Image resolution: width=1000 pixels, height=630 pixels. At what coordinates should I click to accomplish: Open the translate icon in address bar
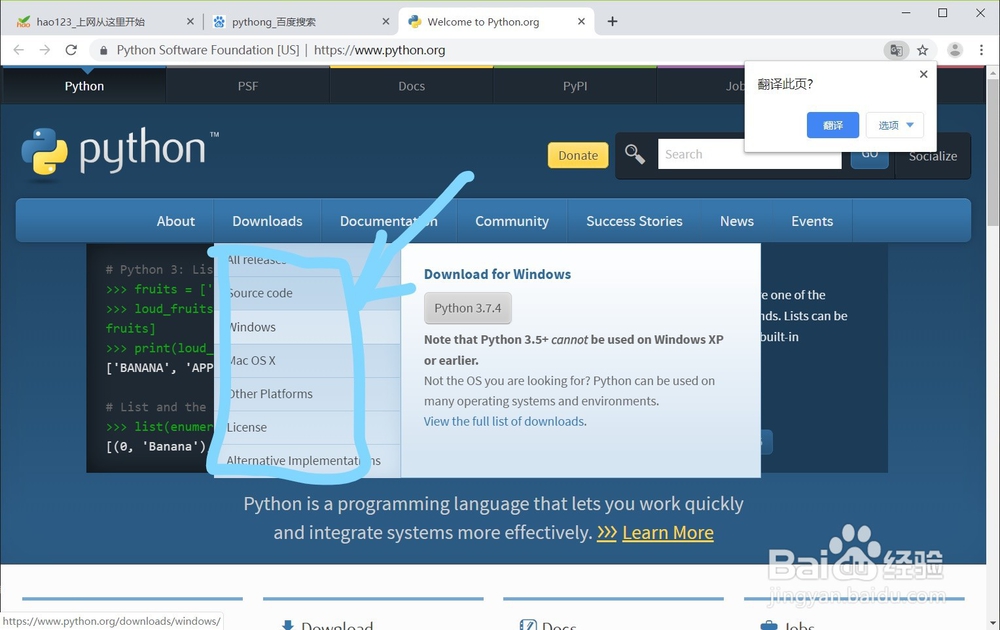pyautogui.click(x=896, y=50)
